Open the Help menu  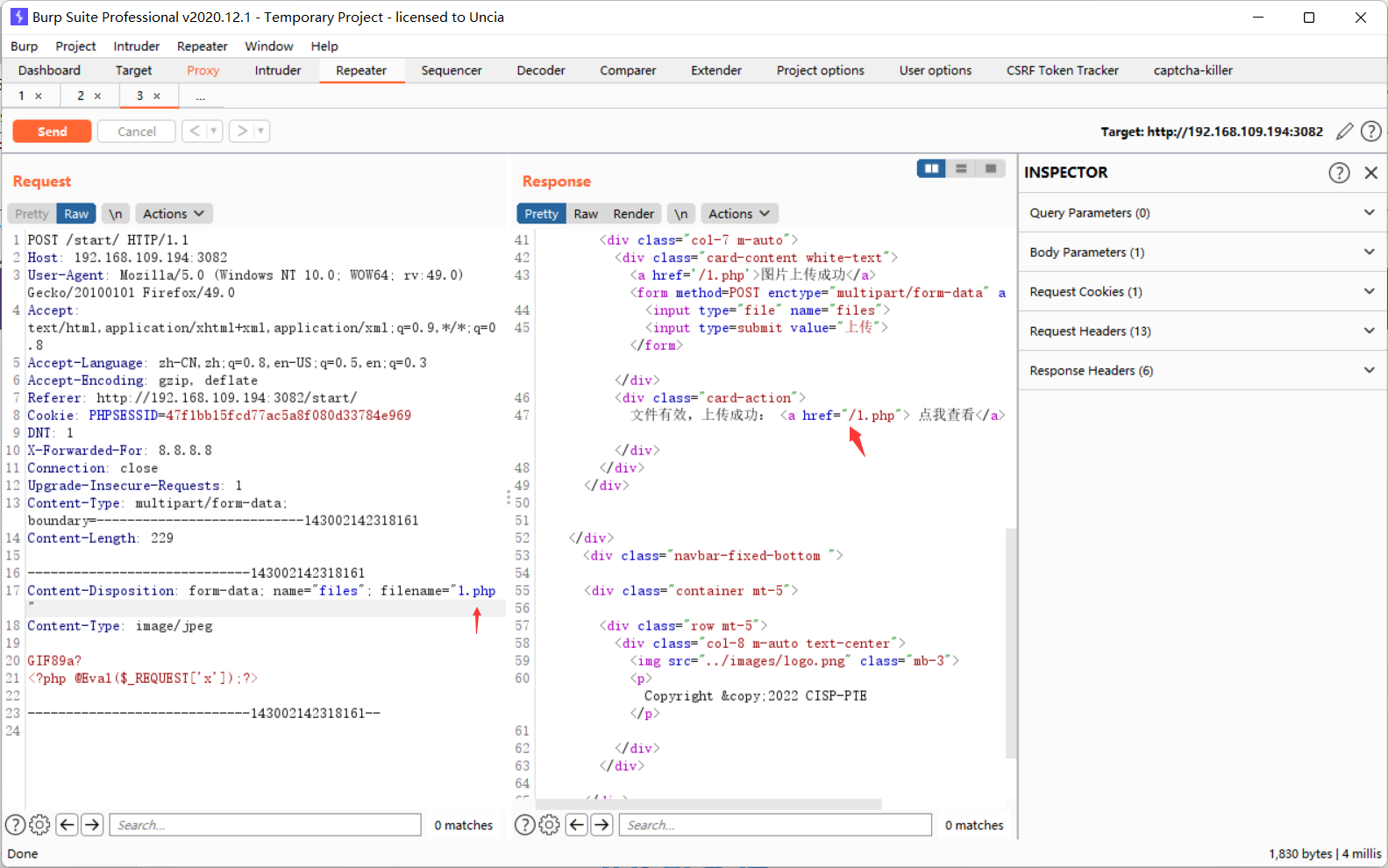(x=324, y=46)
